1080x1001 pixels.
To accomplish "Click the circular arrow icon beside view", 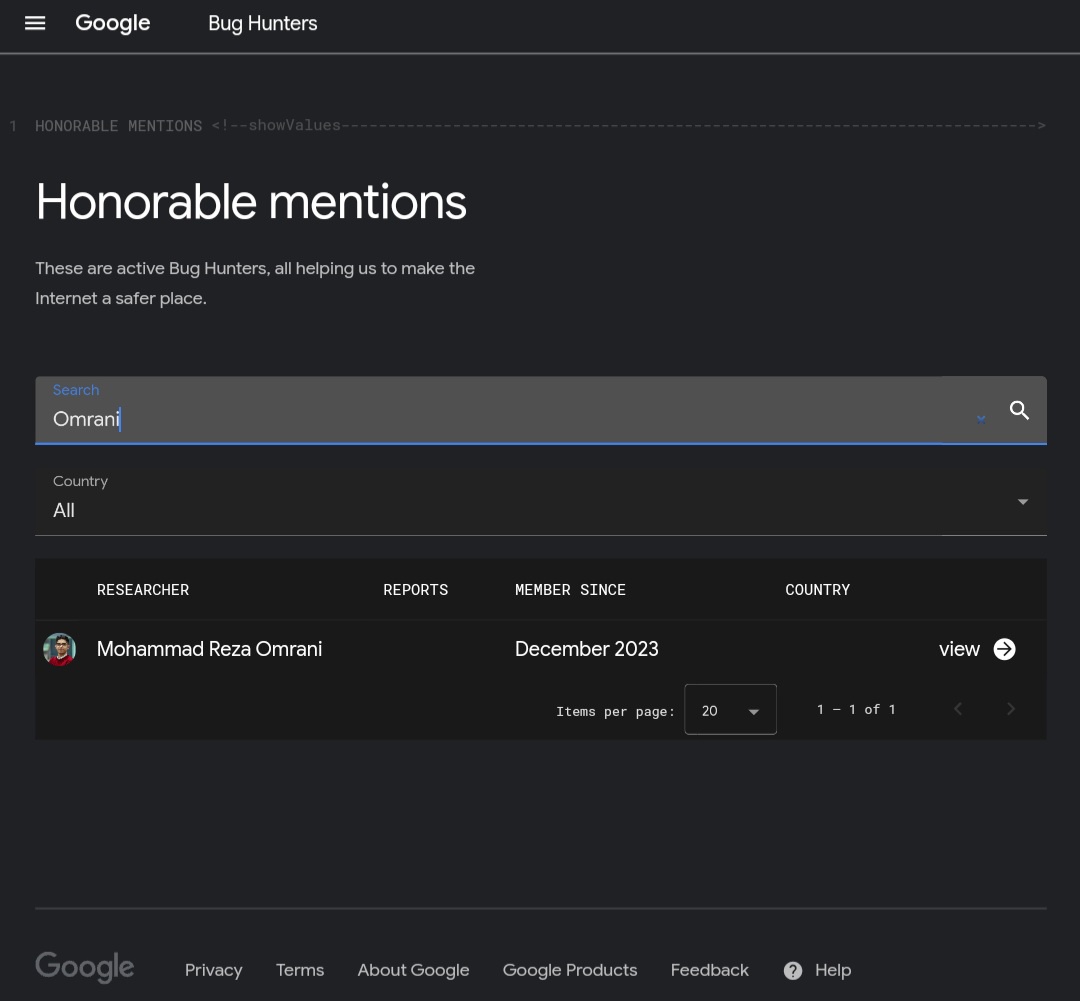I will (x=1004, y=649).
